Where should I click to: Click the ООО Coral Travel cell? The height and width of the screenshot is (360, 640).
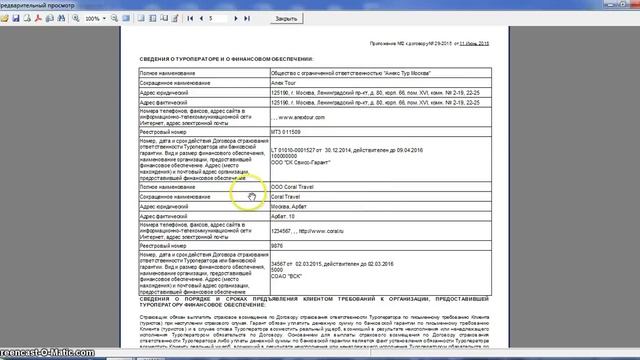(x=380, y=187)
